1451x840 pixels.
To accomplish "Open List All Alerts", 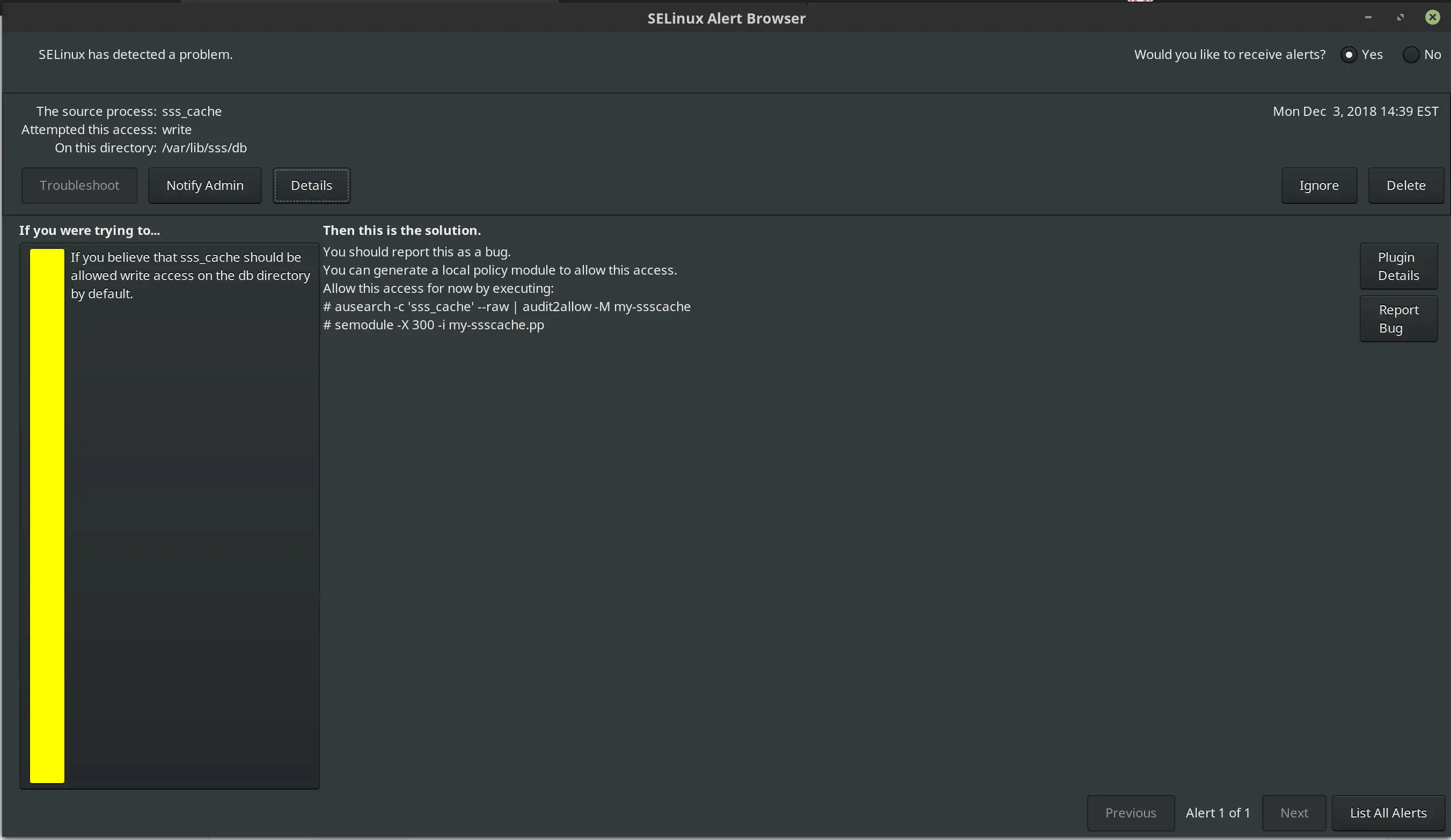I will point(1388,812).
